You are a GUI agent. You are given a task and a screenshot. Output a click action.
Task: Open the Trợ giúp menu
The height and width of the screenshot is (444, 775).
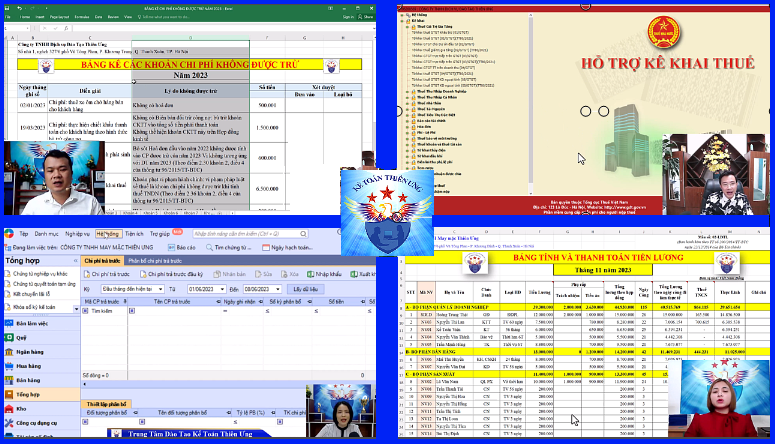pos(160,234)
